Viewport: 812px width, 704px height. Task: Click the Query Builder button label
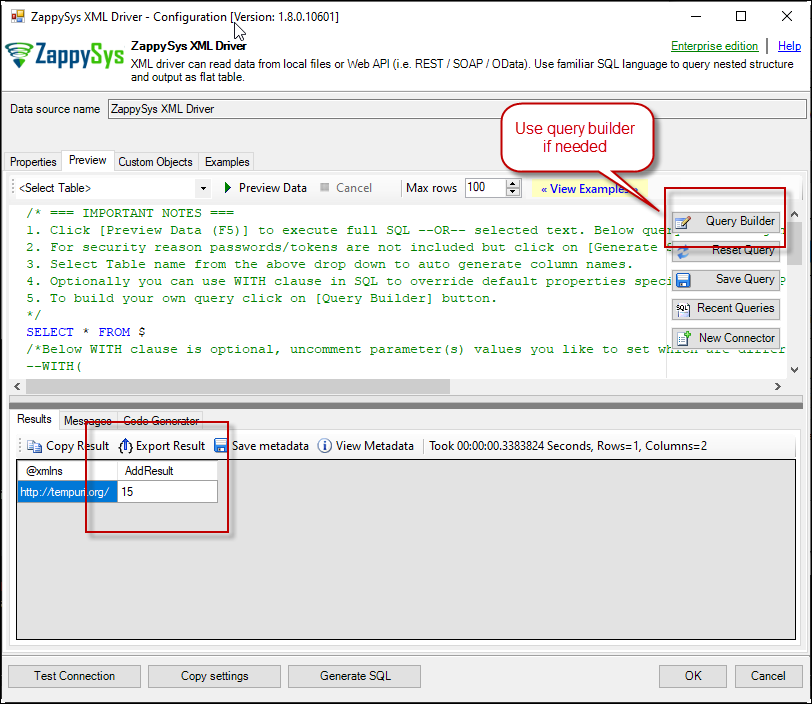coord(740,221)
